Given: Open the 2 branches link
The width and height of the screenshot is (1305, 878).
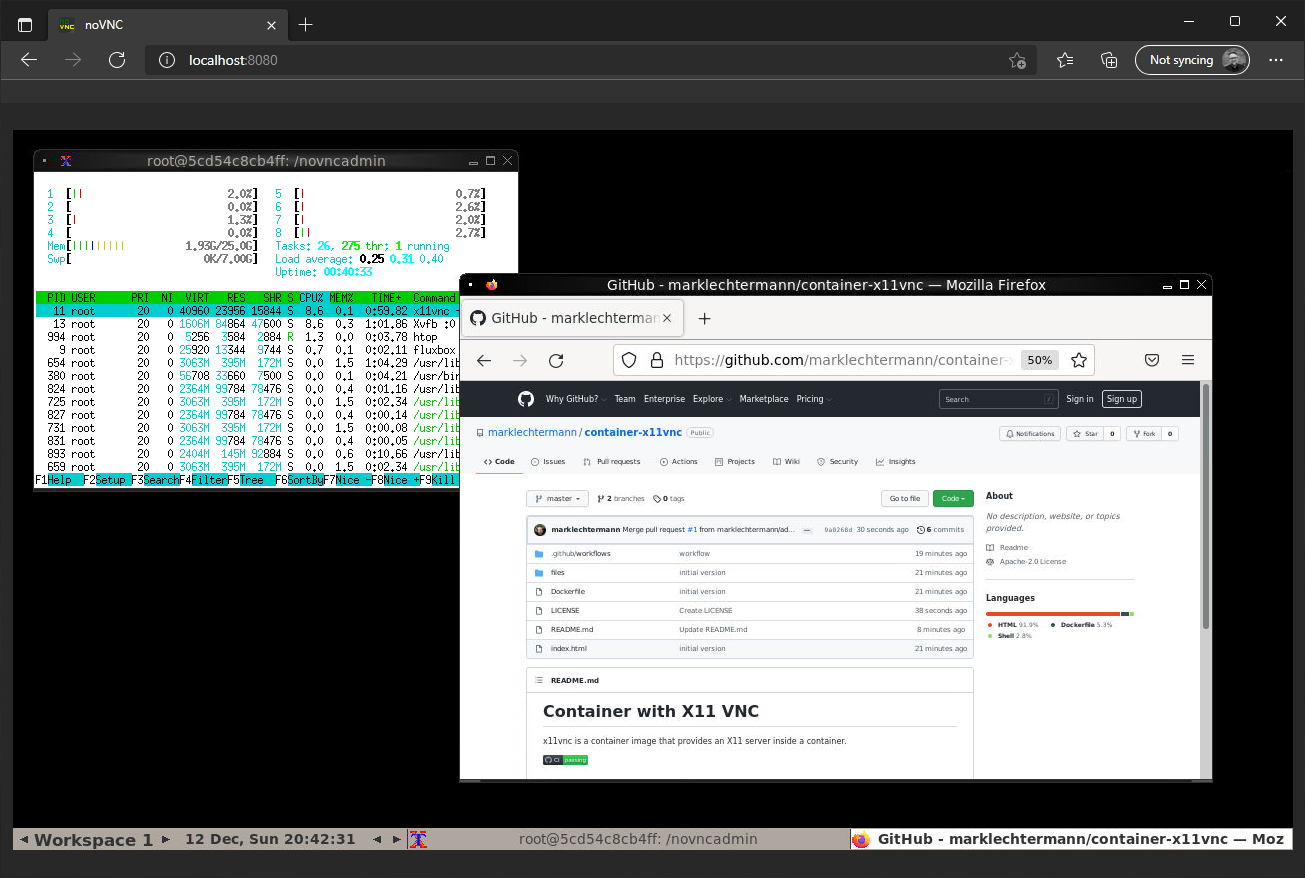Looking at the screenshot, I should 620,498.
